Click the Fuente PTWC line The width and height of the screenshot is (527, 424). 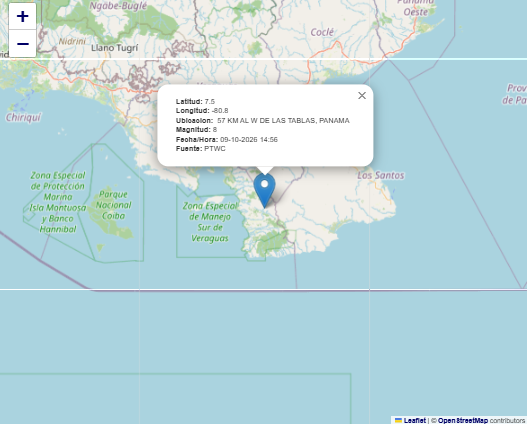[x=201, y=149]
